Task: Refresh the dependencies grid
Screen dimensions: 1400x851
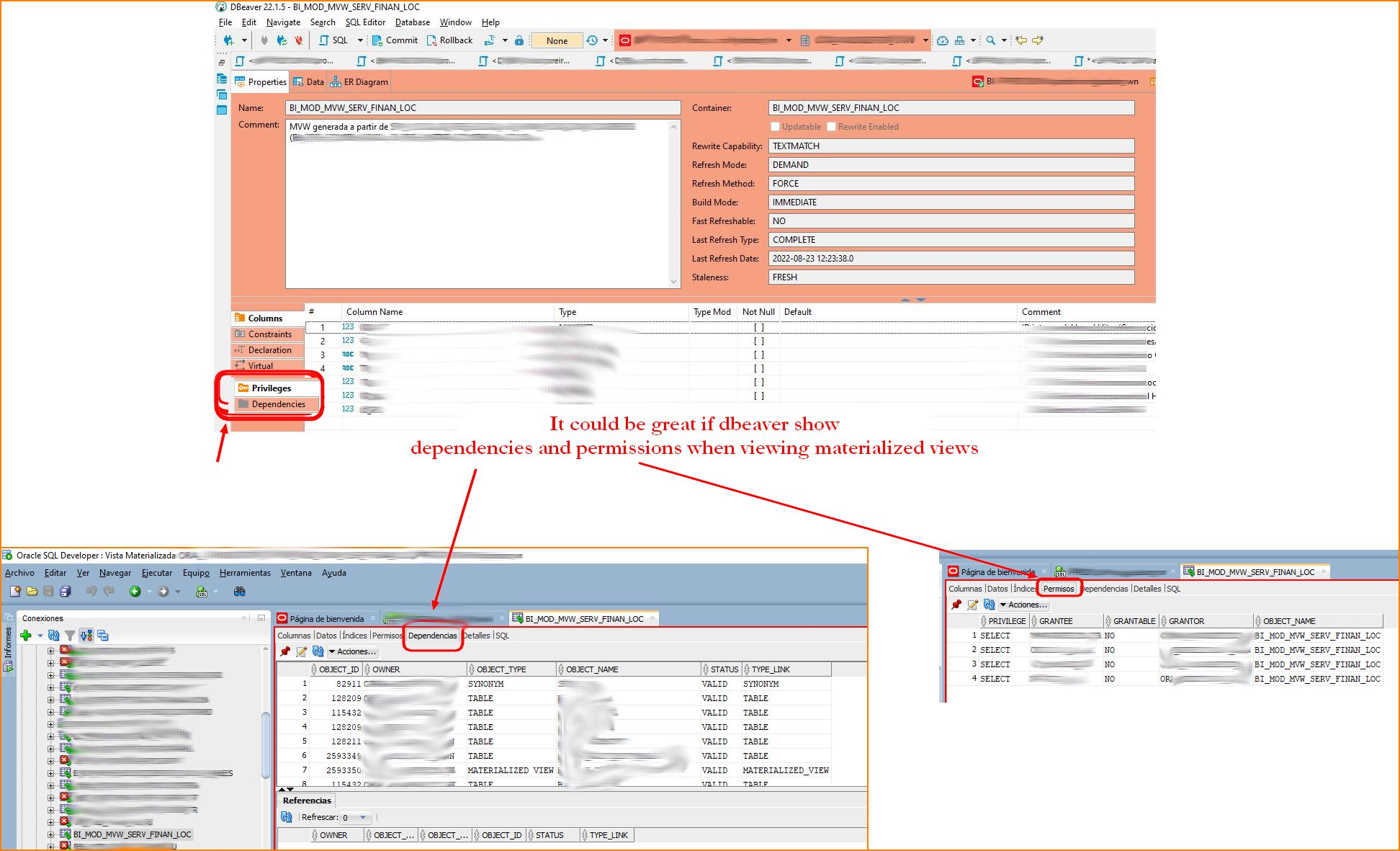Action: (x=319, y=651)
